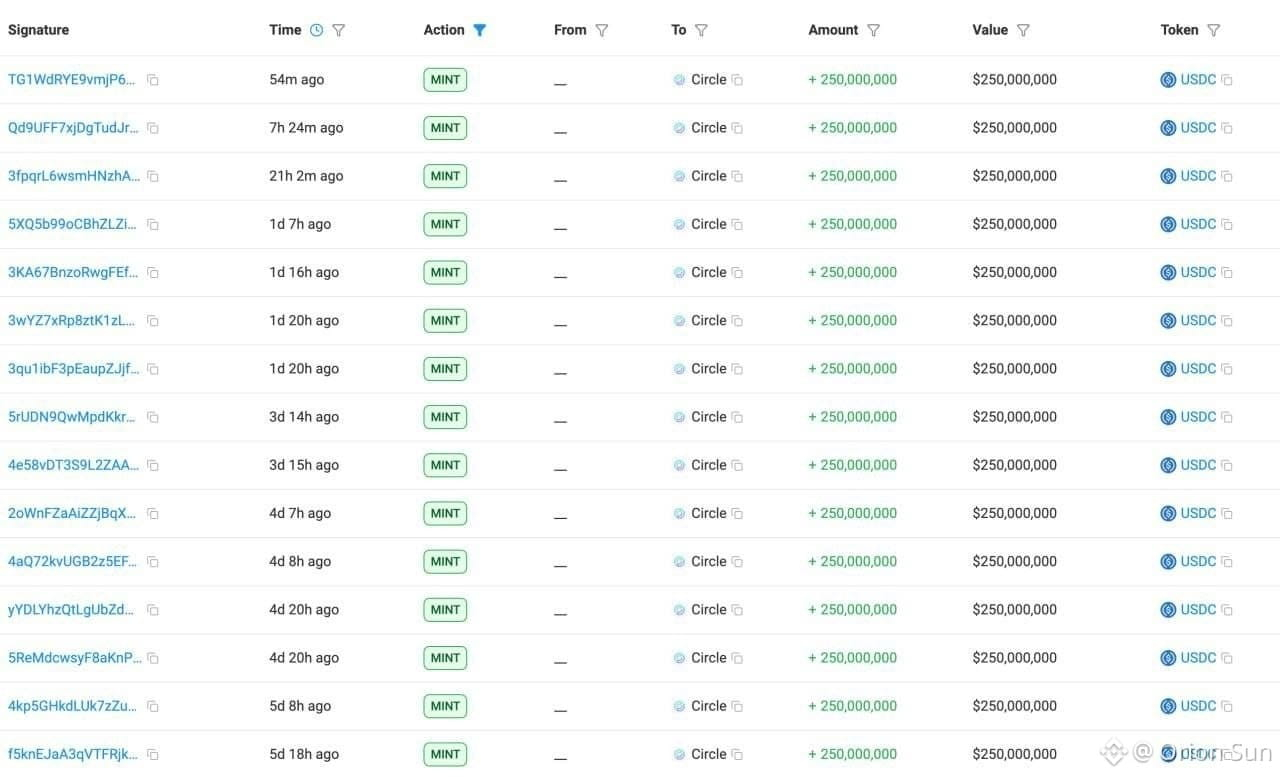This screenshot has height=777, width=1280.
Task: Copy the signature starting with TG1WdRYE9vmjP6
Action: tap(153, 80)
